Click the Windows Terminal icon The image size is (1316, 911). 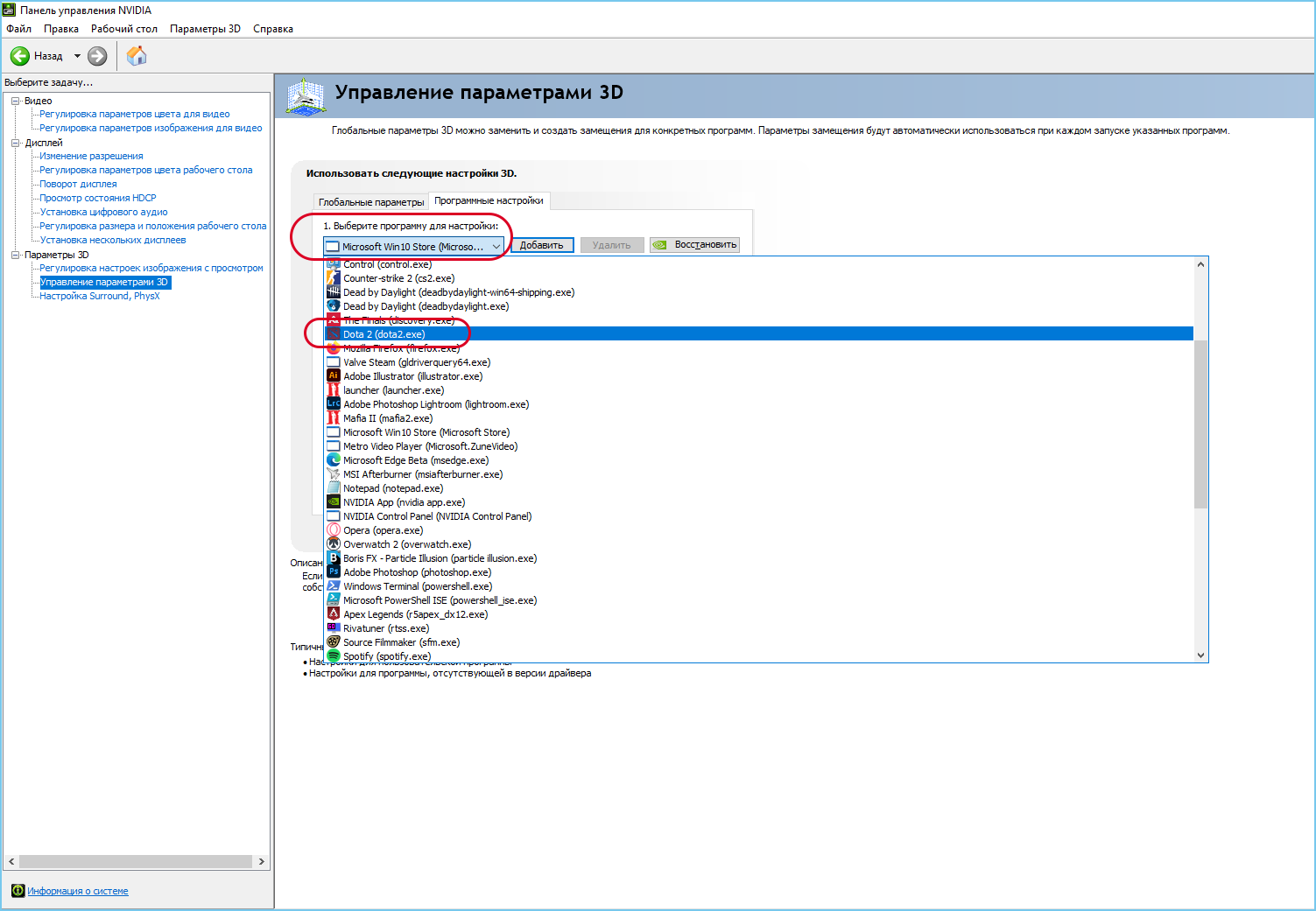(x=333, y=586)
